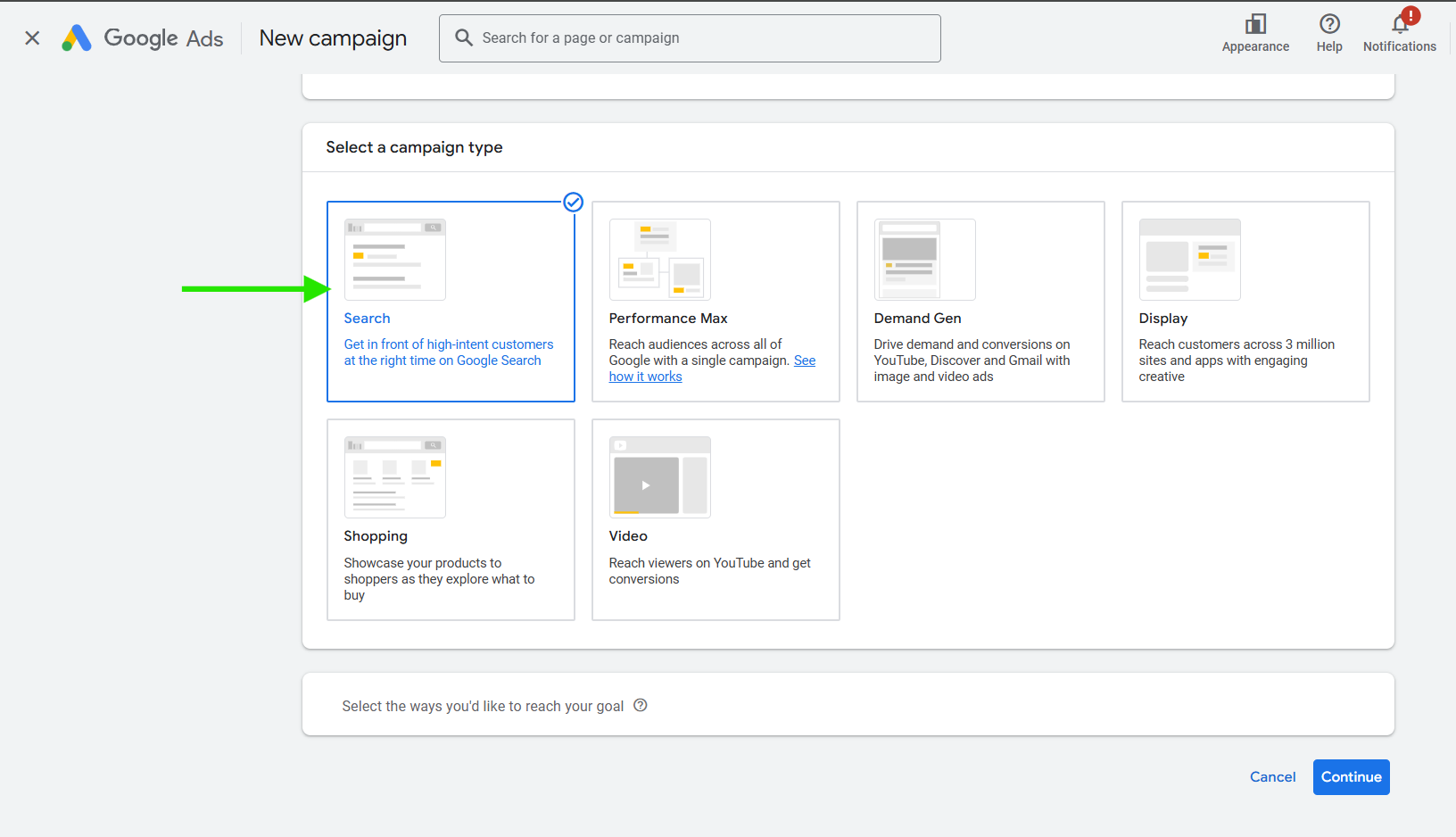Click the Cancel link
Viewport: 1456px width, 837px height.
coord(1272,776)
